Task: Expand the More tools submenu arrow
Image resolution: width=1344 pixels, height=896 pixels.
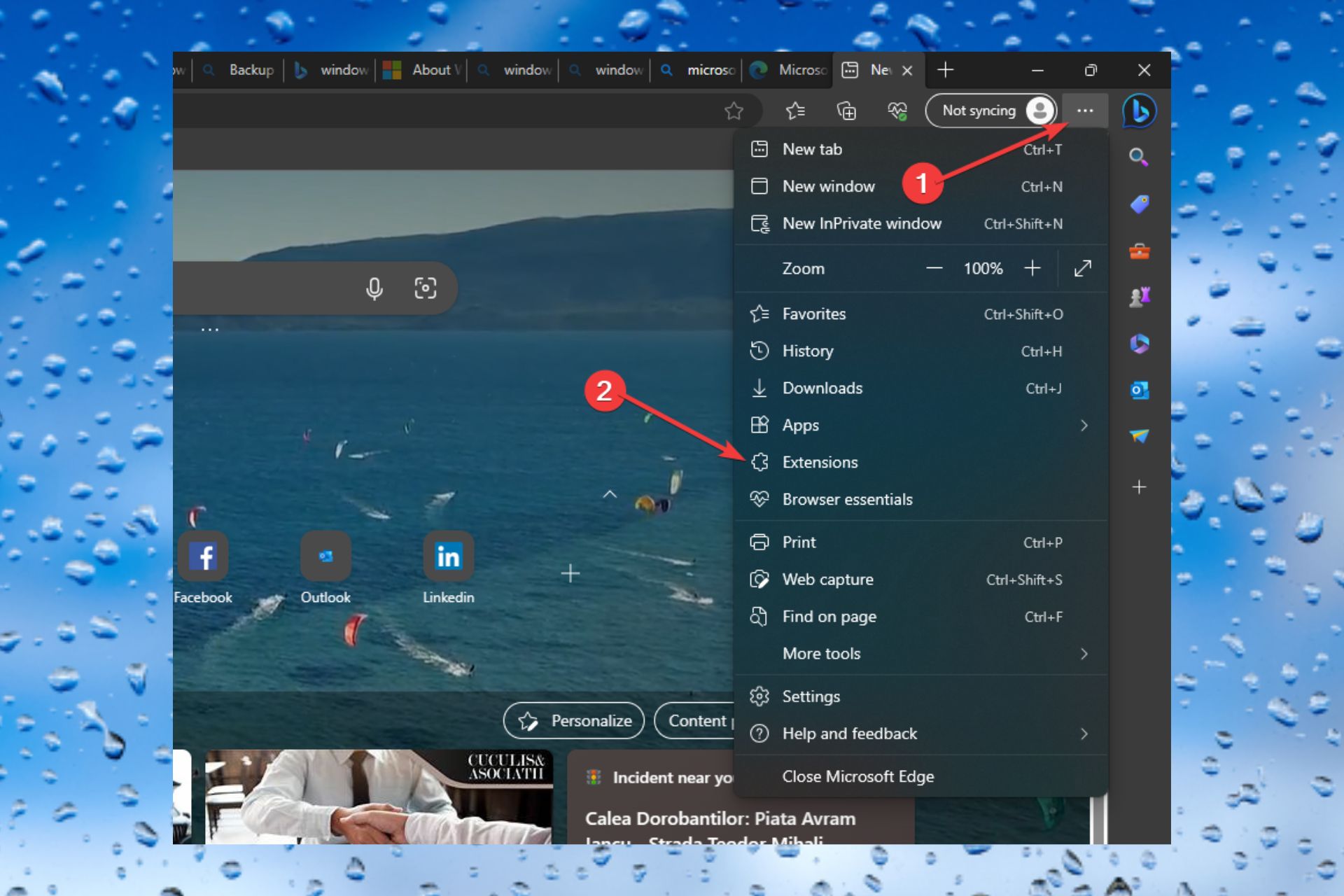Action: click(1083, 653)
